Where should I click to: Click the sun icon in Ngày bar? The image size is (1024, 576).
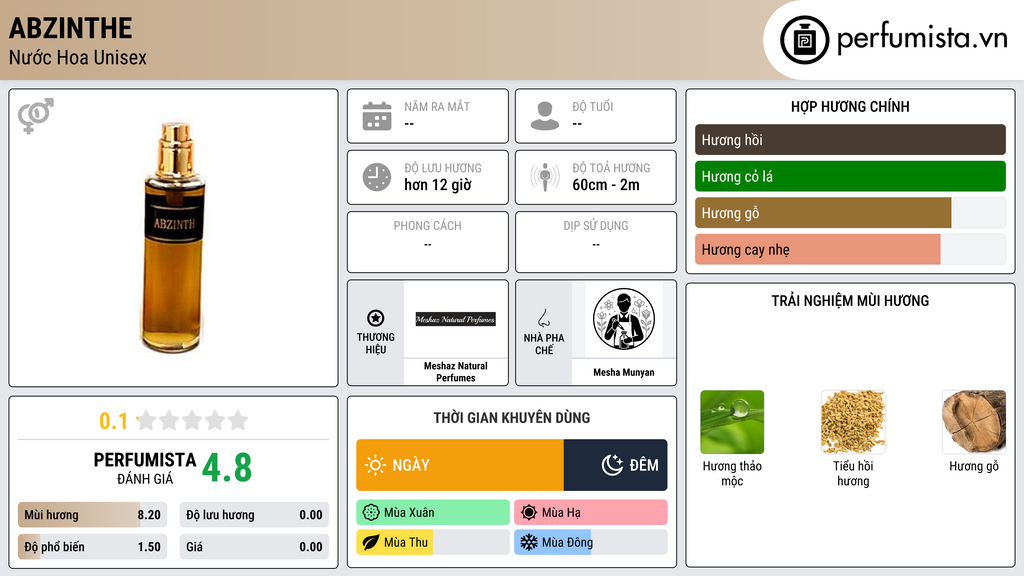point(376,465)
